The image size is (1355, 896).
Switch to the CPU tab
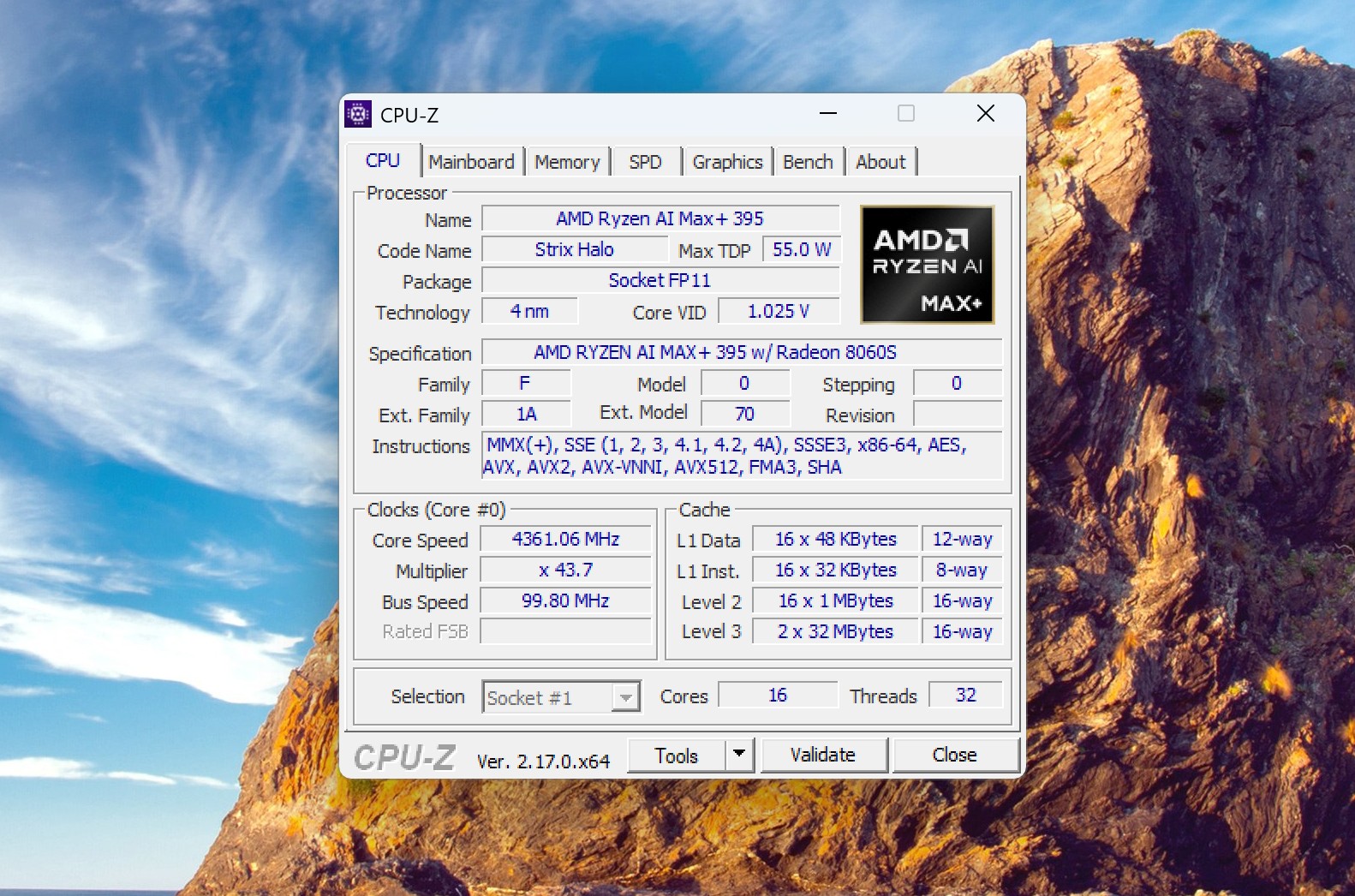coord(383,161)
